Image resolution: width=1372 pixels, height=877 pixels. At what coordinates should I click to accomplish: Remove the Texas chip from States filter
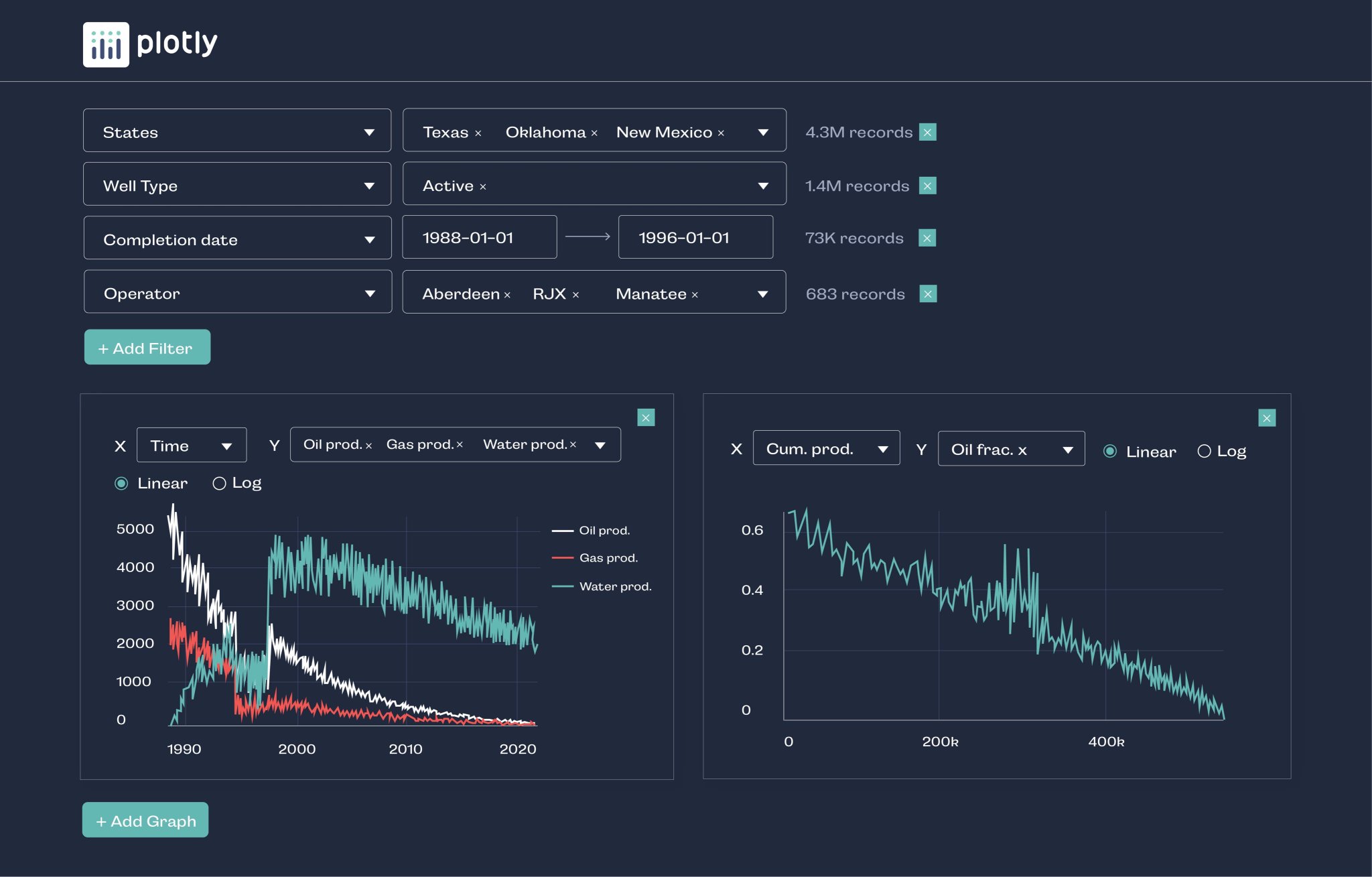click(x=478, y=132)
